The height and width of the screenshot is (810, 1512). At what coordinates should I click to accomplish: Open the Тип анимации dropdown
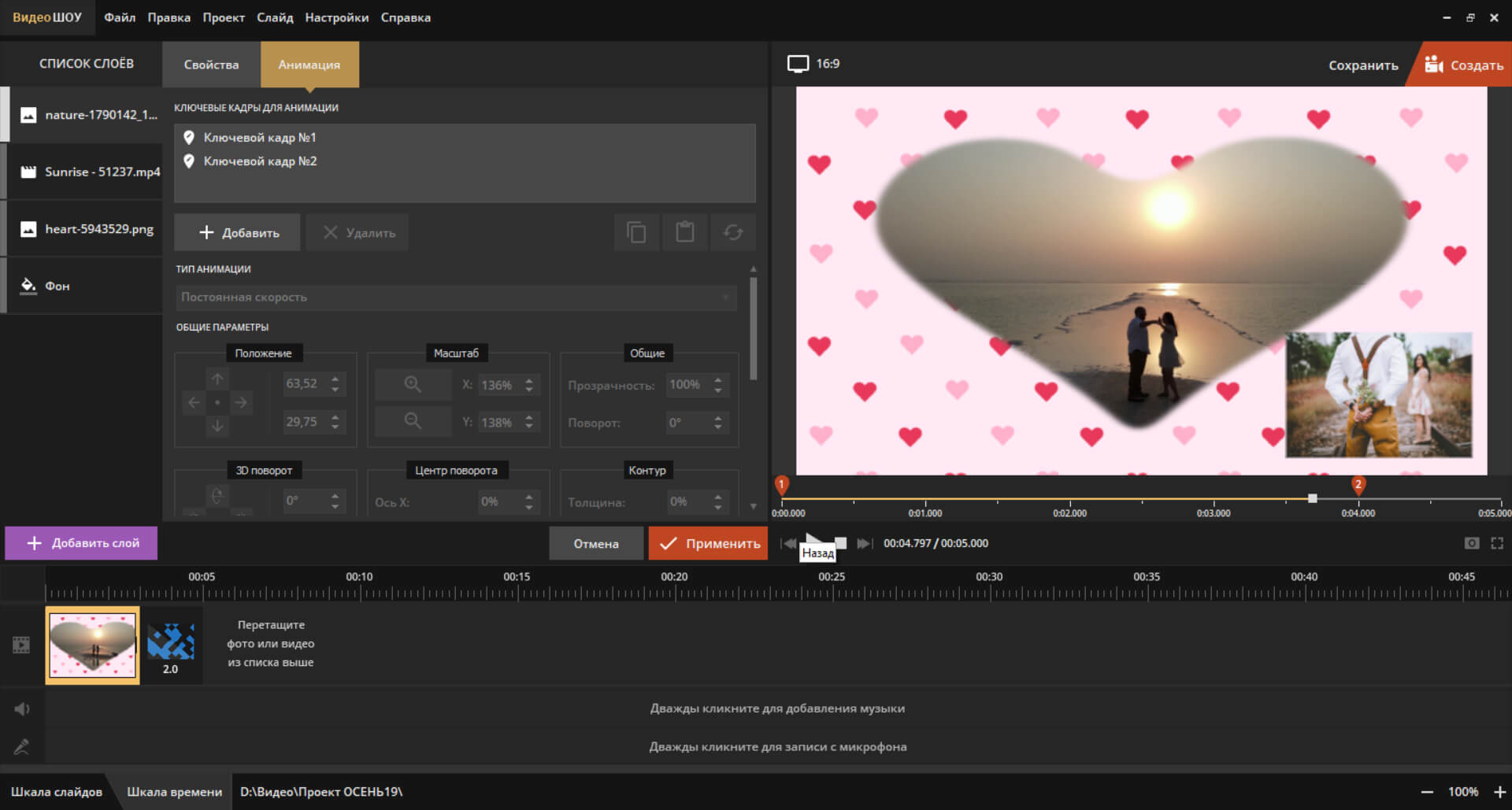point(456,298)
